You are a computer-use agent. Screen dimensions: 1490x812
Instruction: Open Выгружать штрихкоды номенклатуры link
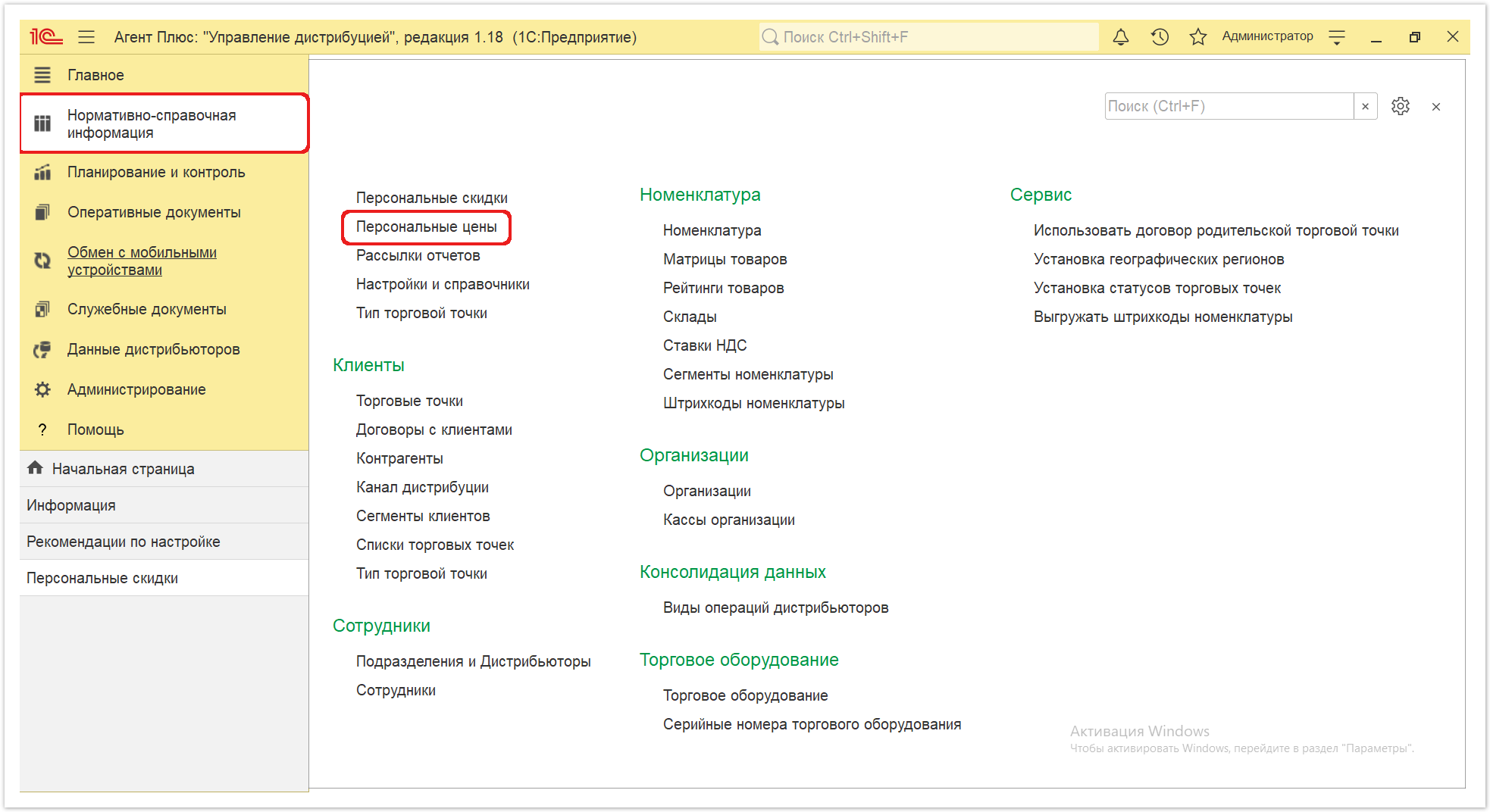pos(1163,317)
